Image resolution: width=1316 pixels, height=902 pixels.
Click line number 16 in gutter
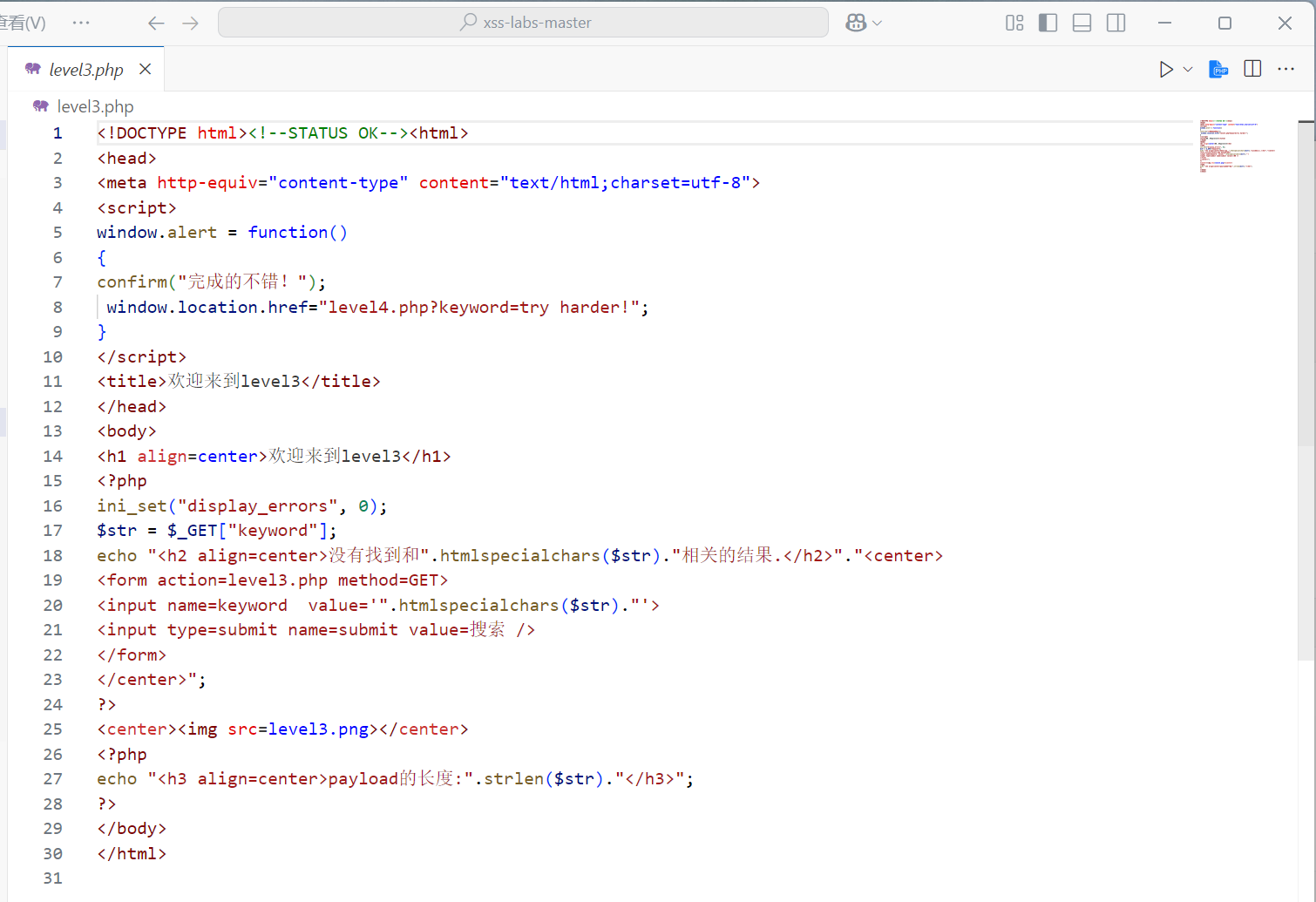pos(52,505)
